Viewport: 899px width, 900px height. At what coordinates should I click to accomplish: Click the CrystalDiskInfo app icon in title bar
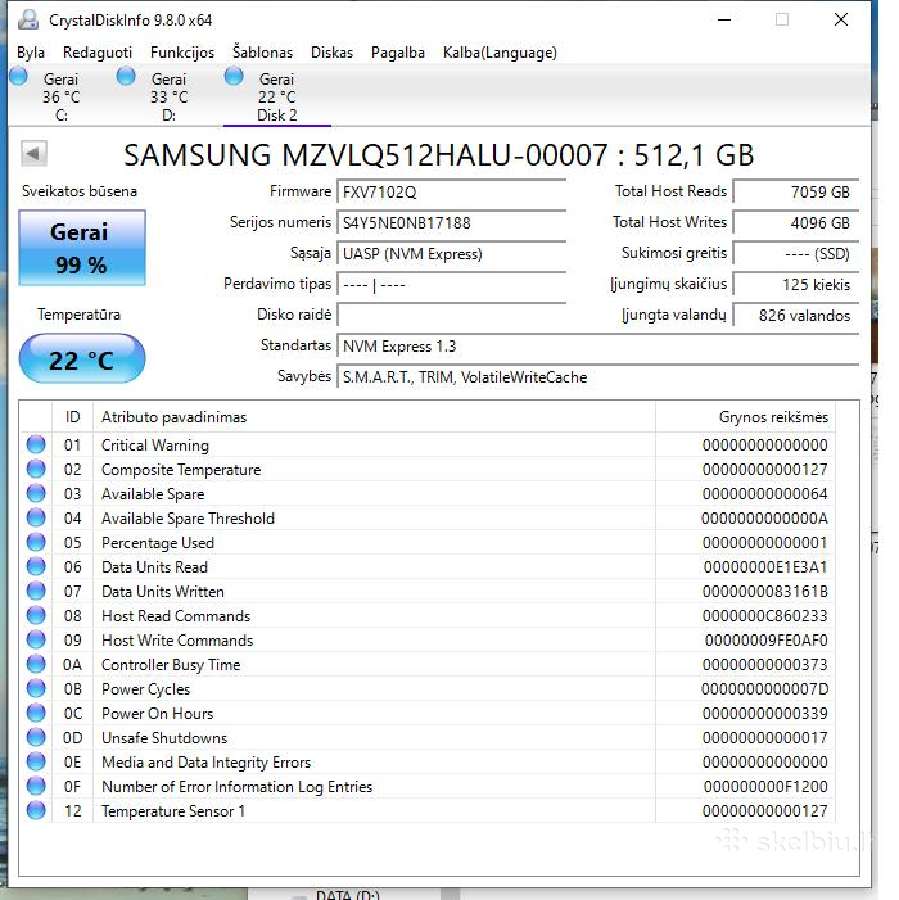coord(28,20)
